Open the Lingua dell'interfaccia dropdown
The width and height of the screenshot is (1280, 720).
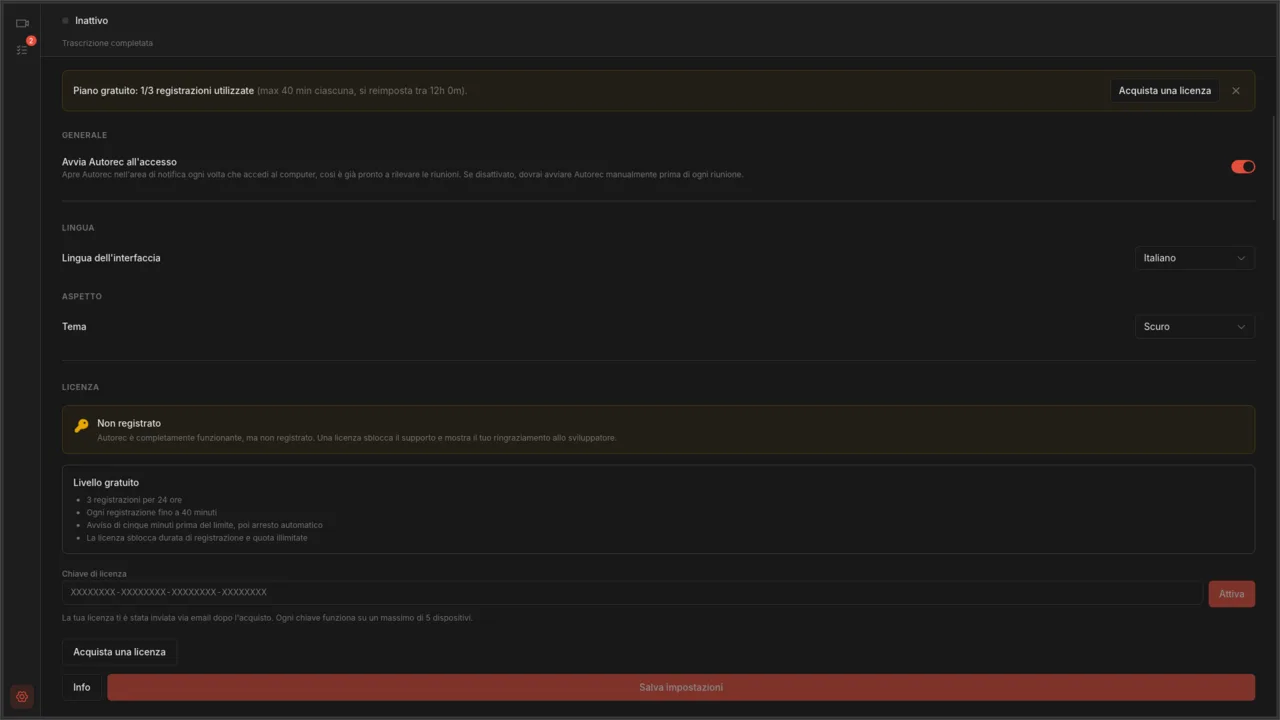pos(1194,258)
